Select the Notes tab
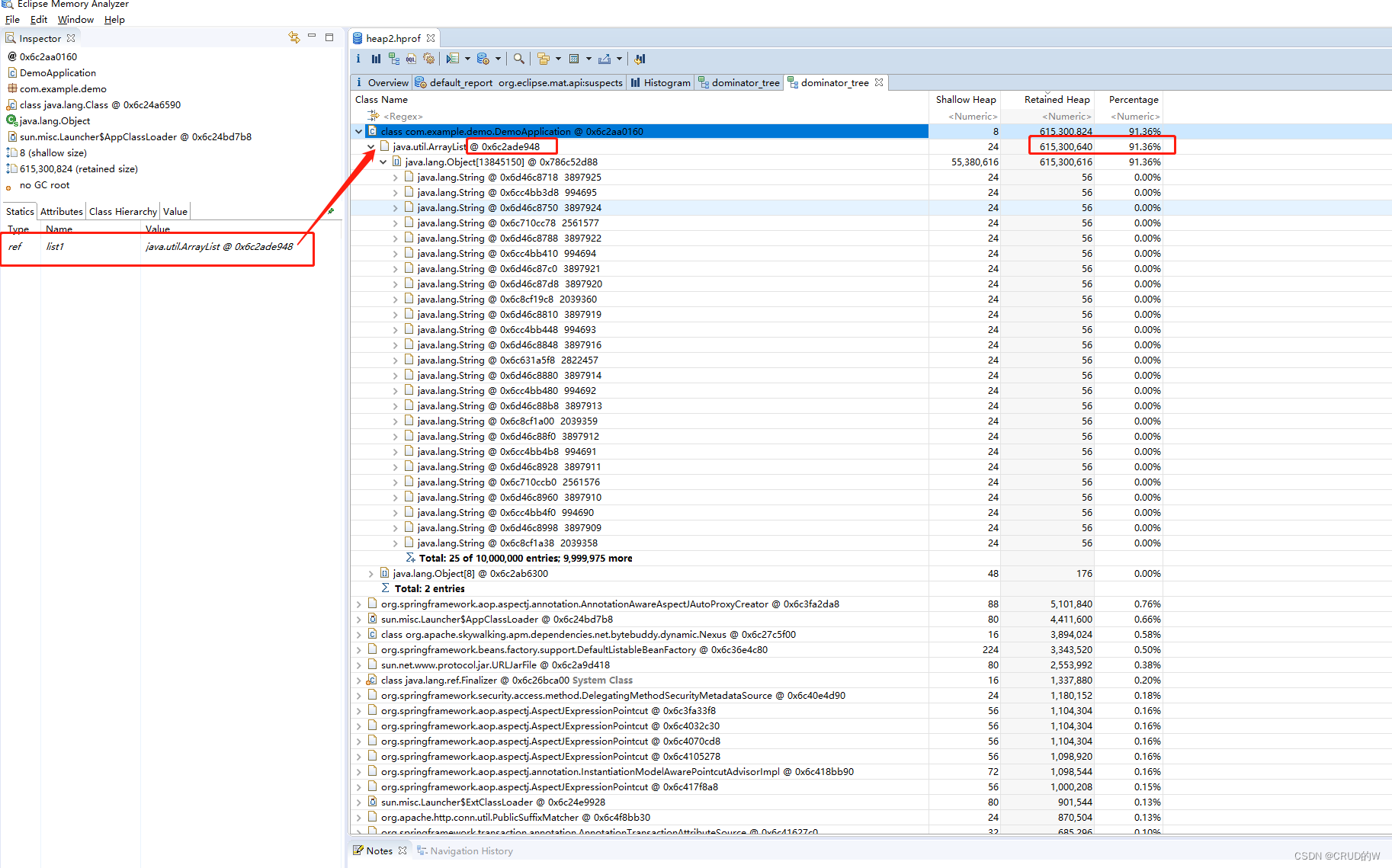This screenshot has height=868, width=1392. pos(379,850)
